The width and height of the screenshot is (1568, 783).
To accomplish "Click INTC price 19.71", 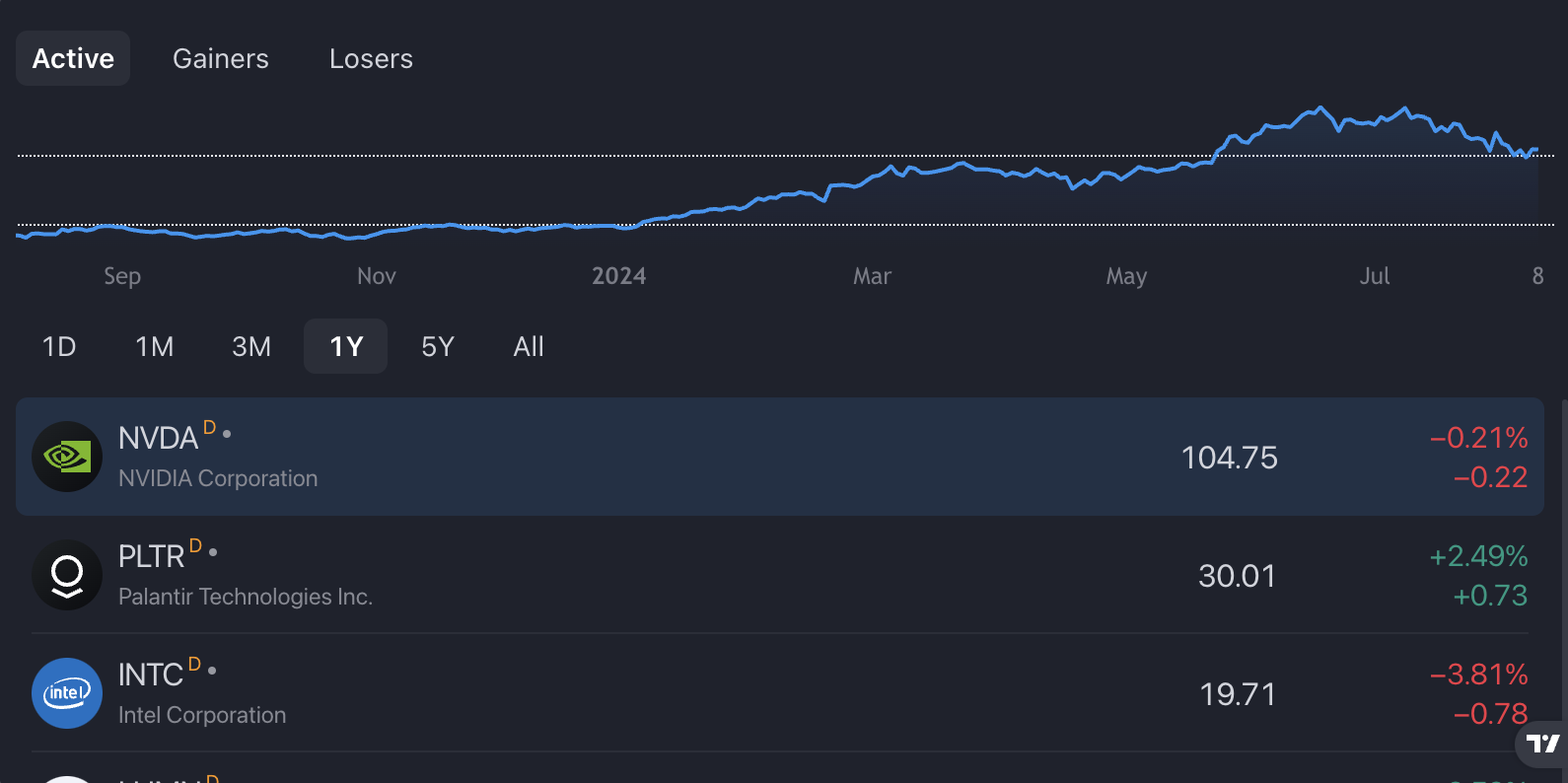I will coord(1238,694).
